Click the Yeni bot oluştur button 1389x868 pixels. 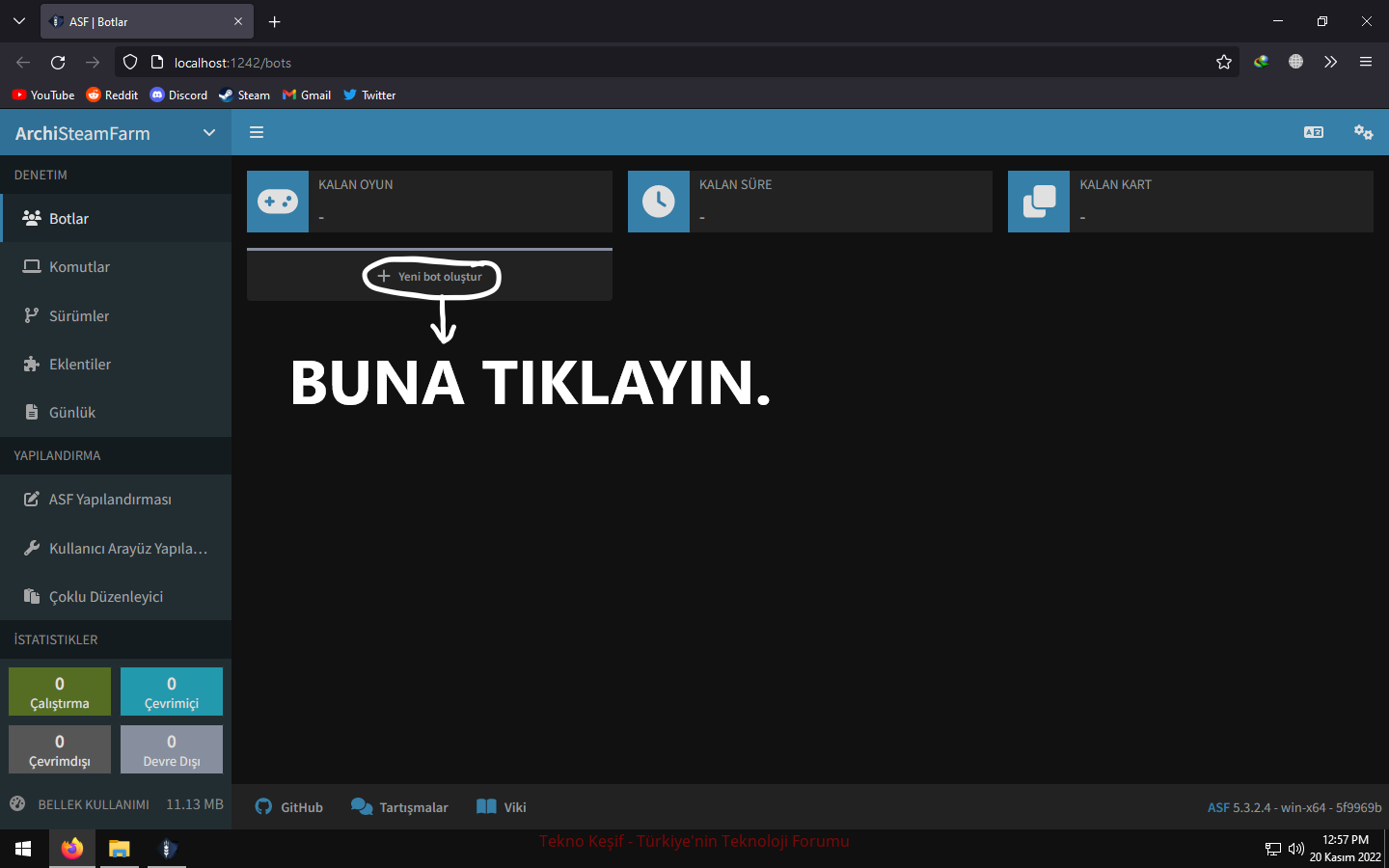click(x=430, y=277)
